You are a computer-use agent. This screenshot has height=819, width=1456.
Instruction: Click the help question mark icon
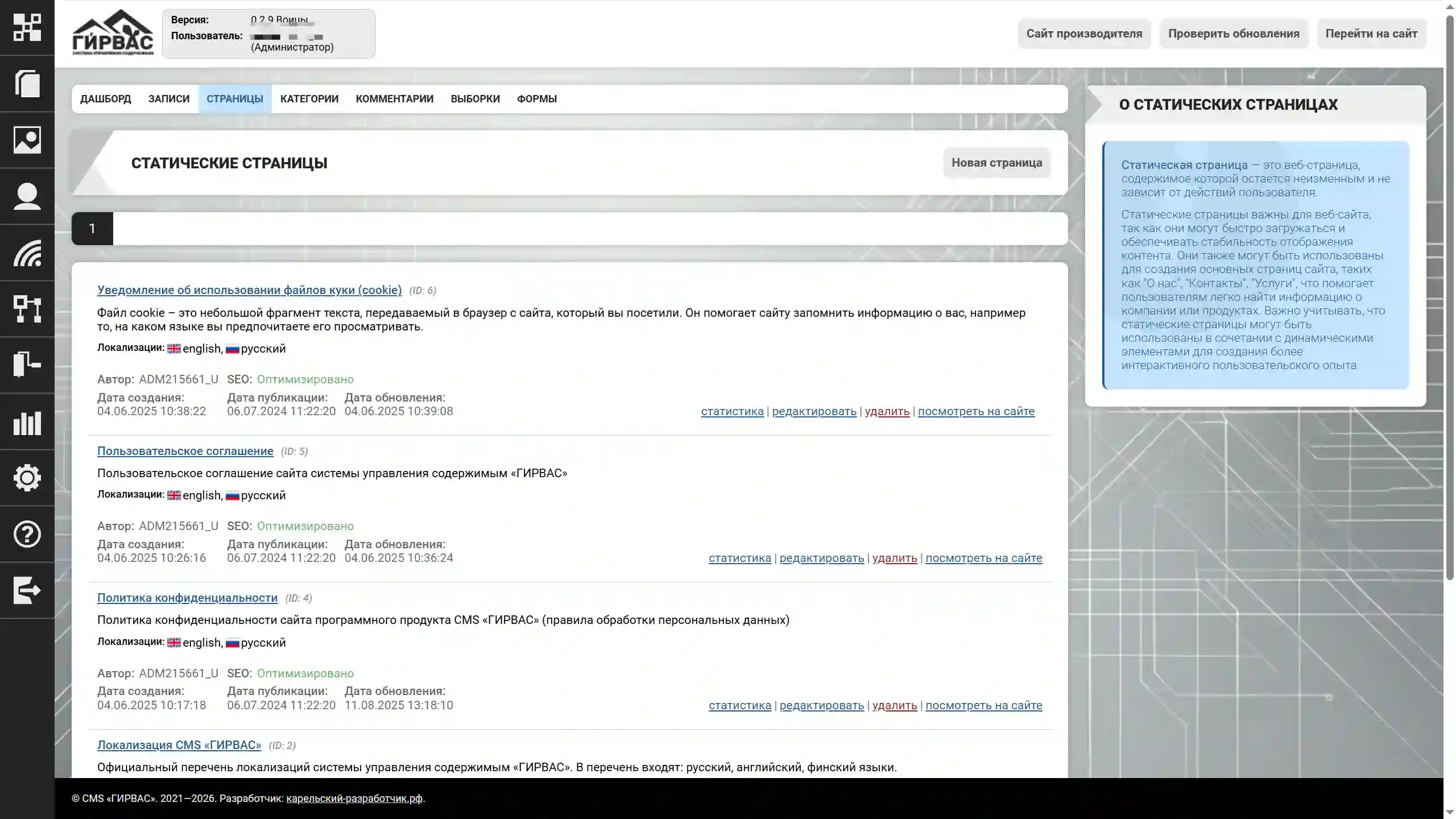click(x=27, y=534)
